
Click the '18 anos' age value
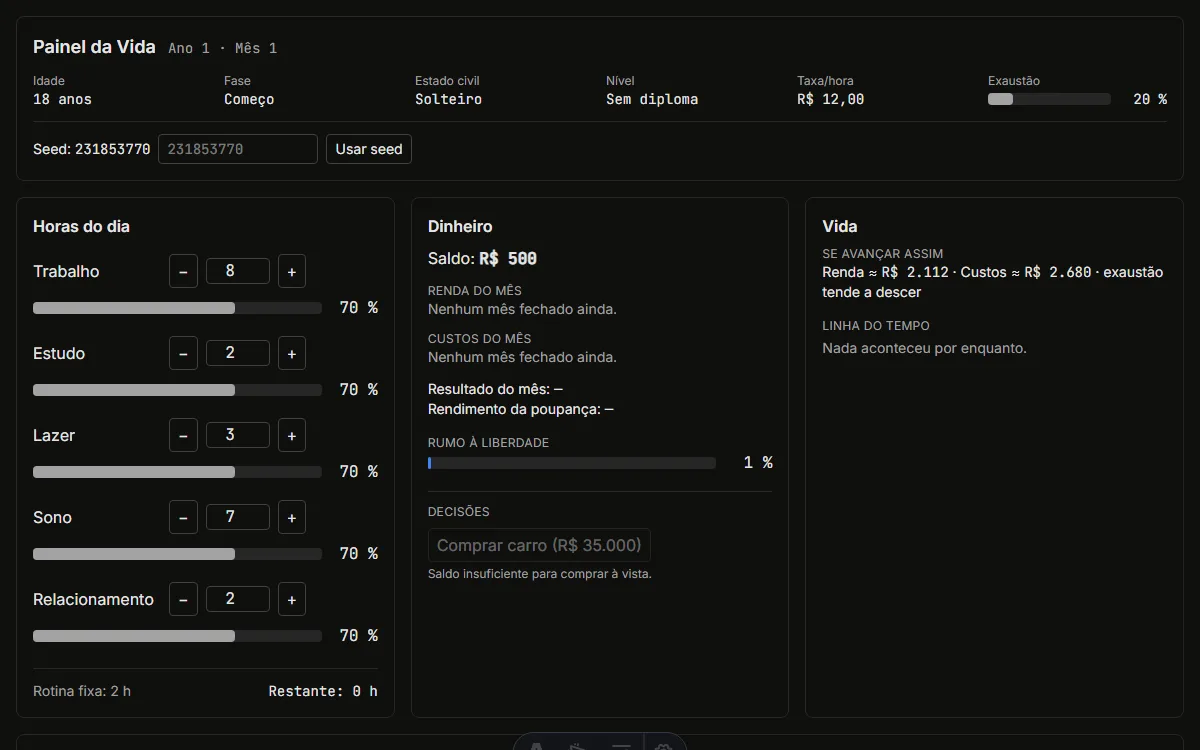(62, 99)
